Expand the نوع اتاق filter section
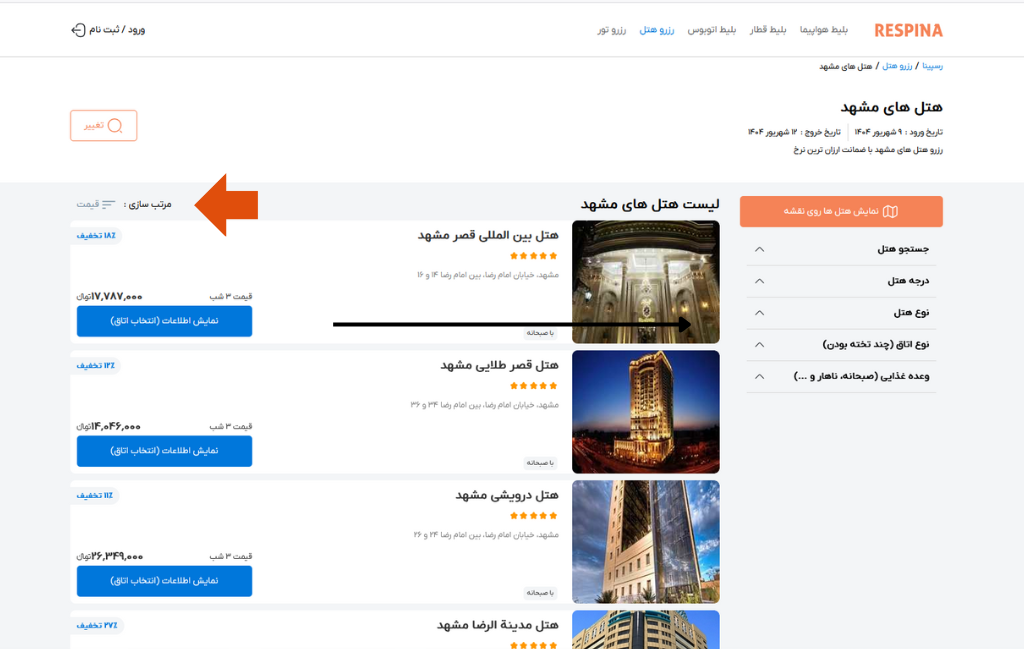This screenshot has width=1024, height=649. 759,345
